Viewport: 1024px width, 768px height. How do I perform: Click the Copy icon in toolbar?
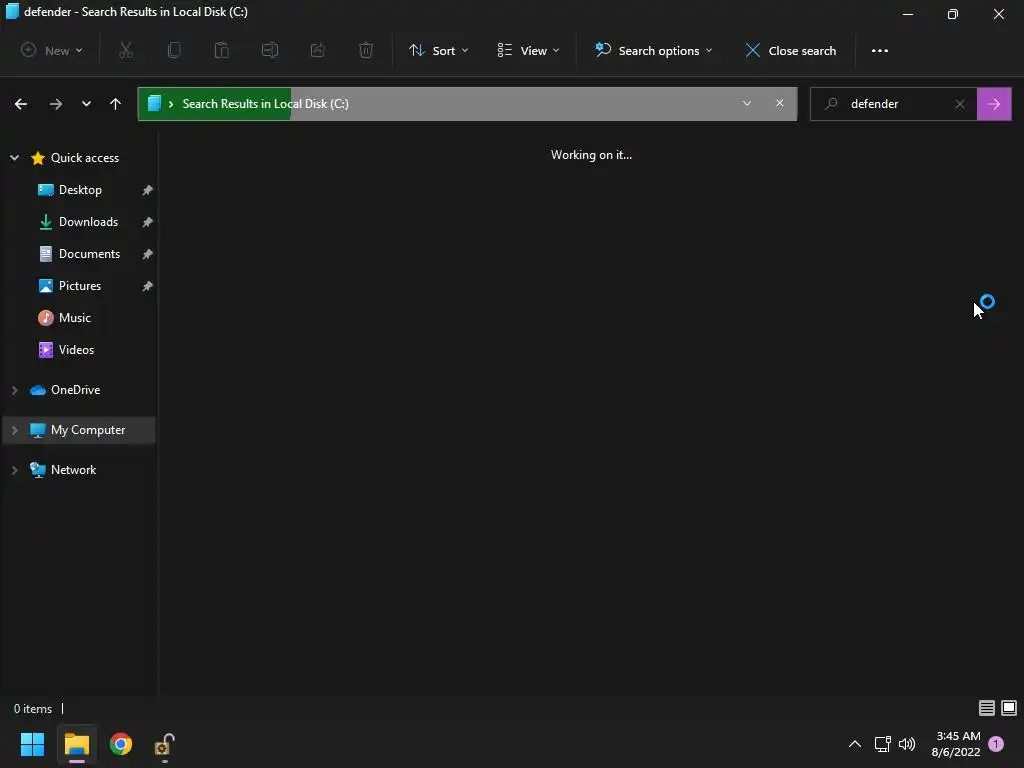174,50
